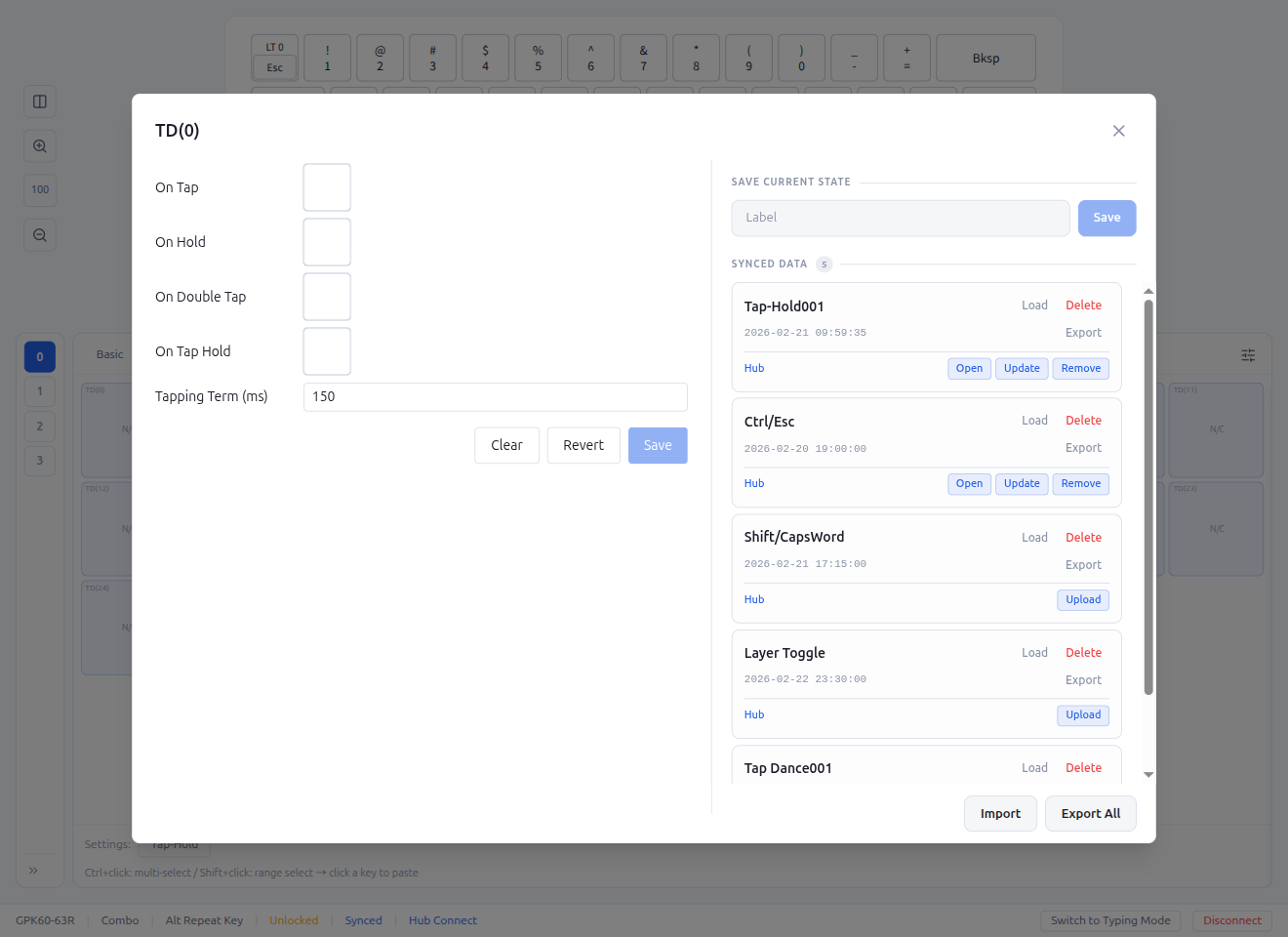Click the zoom in magnifier icon
The height and width of the screenshot is (937, 1288).
[39, 145]
